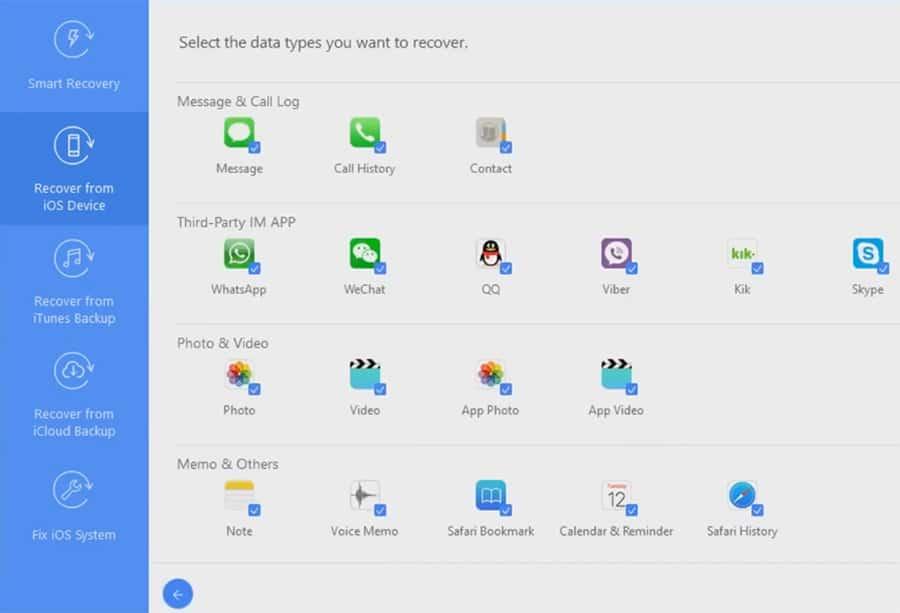Image resolution: width=900 pixels, height=613 pixels.
Task: Click the 'Third-Party IM APP' heading
Action: pyautogui.click(x=236, y=222)
